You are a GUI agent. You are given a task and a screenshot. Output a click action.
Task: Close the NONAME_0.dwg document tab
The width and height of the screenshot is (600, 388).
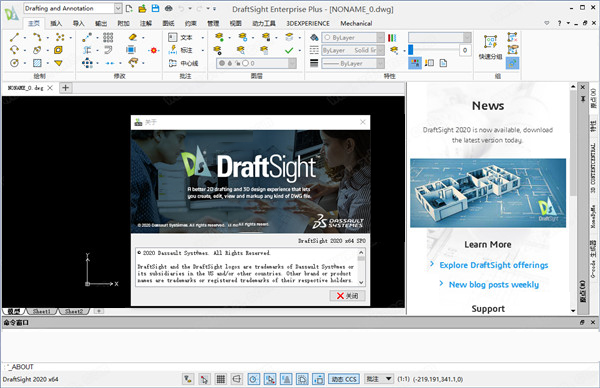(50, 88)
